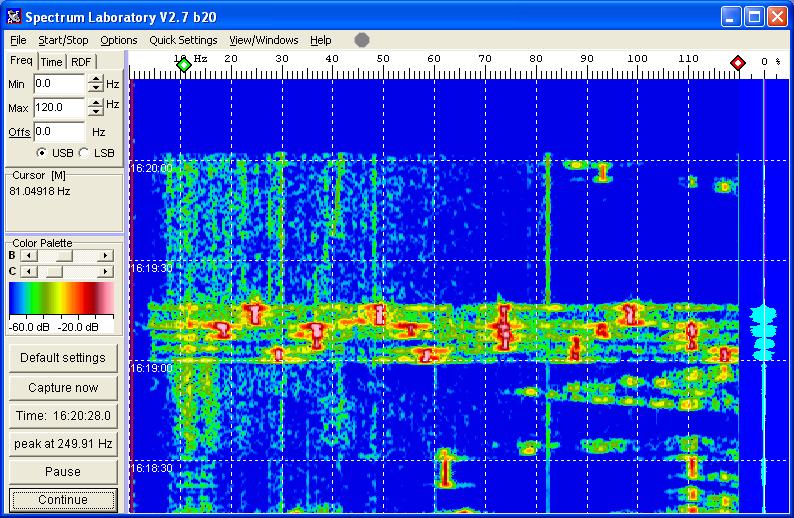Minimize the Spectrum Laboratory window
794x518 pixels.
click(x=730, y=17)
